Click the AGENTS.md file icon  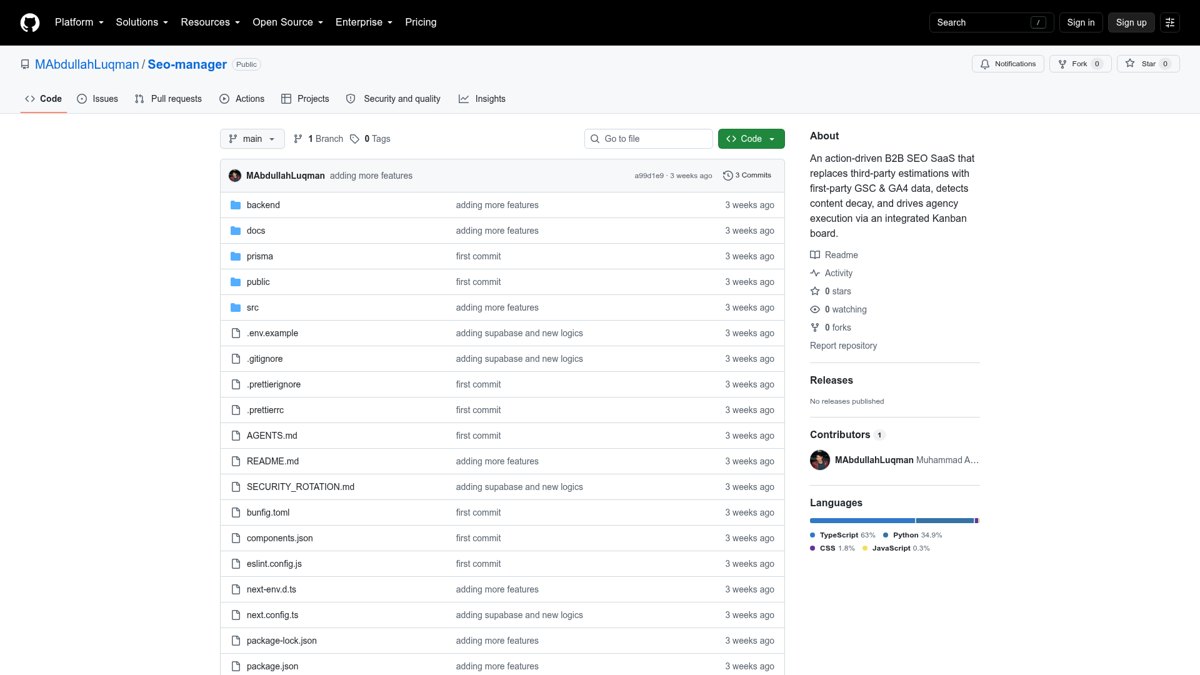point(236,436)
